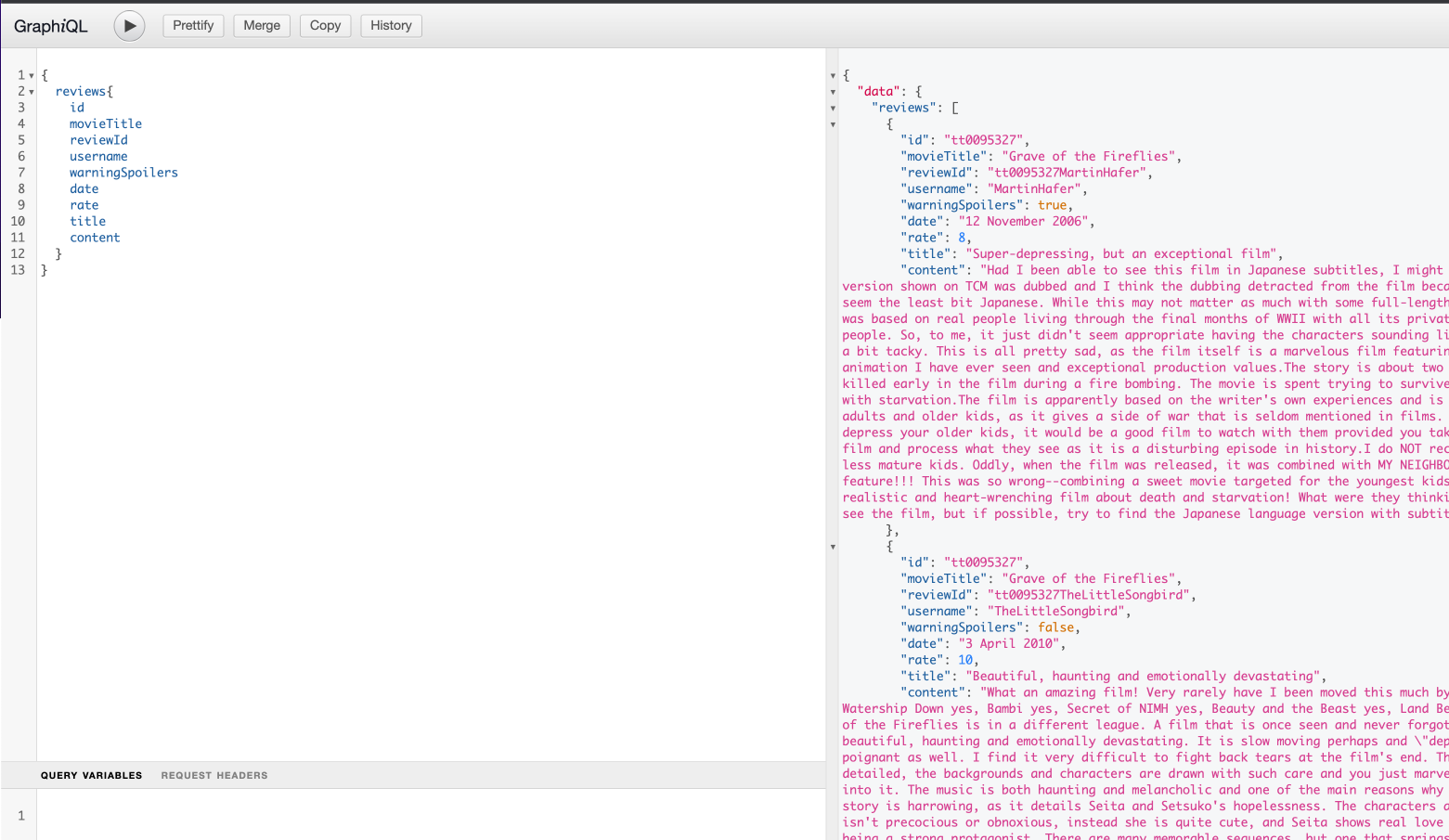The height and width of the screenshot is (840, 1449).
Task: Collapse the query's root brace on line 1
Action: click(32, 76)
